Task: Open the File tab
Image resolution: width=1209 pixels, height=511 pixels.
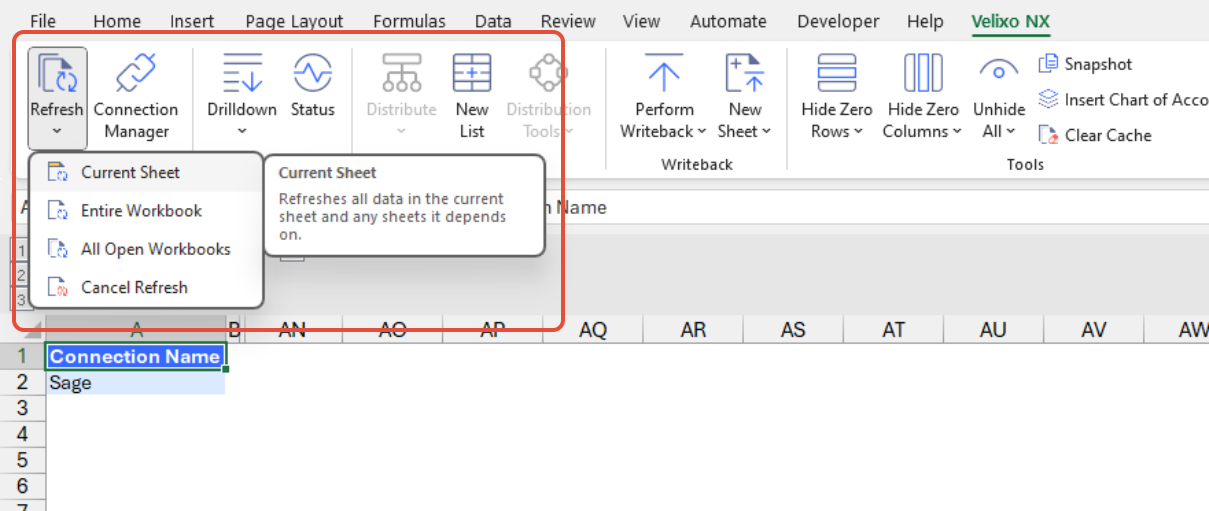Action: click(43, 21)
